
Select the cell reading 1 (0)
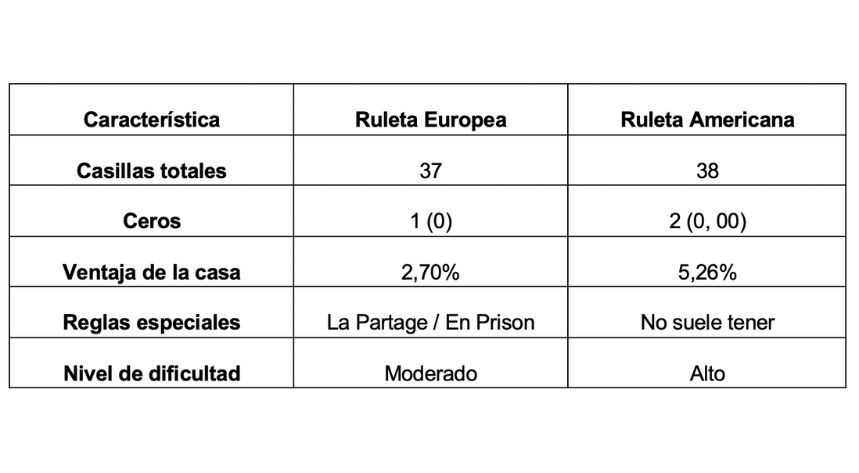430,222
